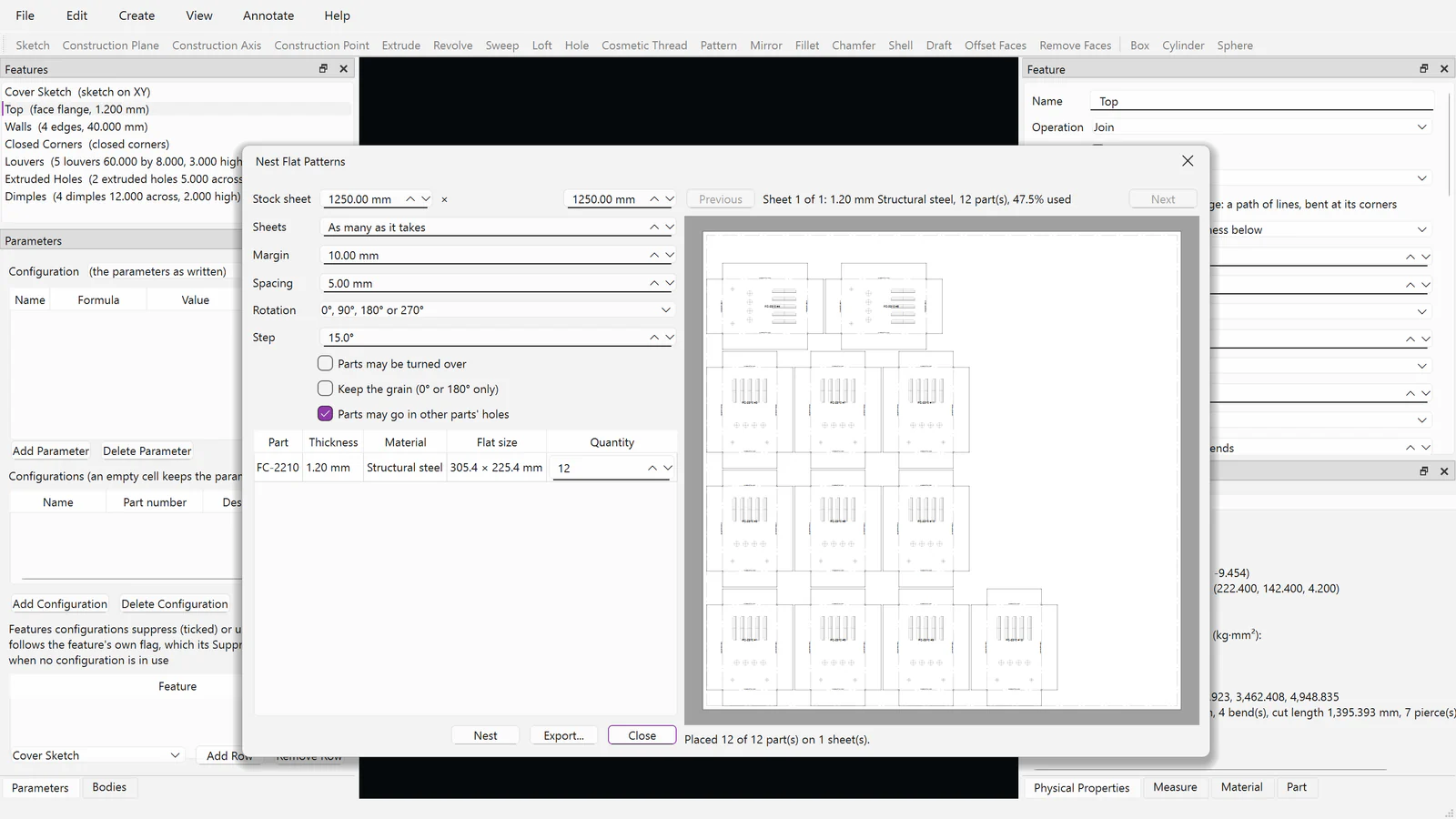Click Delete Parameter button
Viewport: 1456px width, 819px height.
tap(147, 450)
